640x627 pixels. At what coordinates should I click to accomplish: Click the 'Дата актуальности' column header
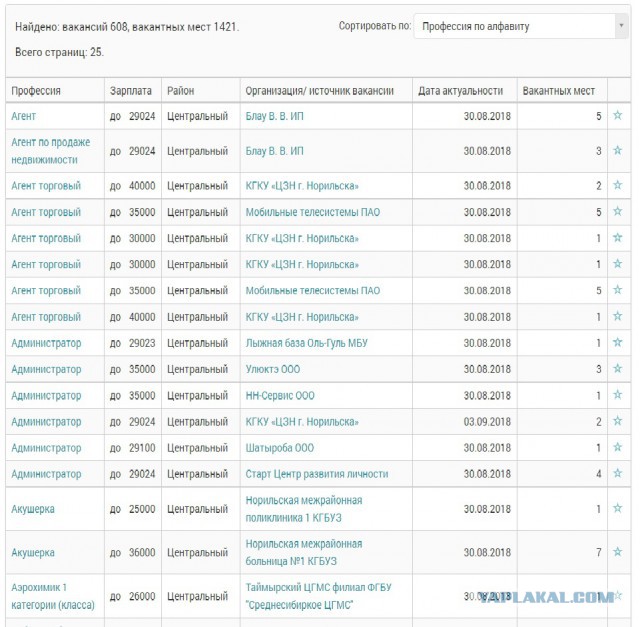460,91
